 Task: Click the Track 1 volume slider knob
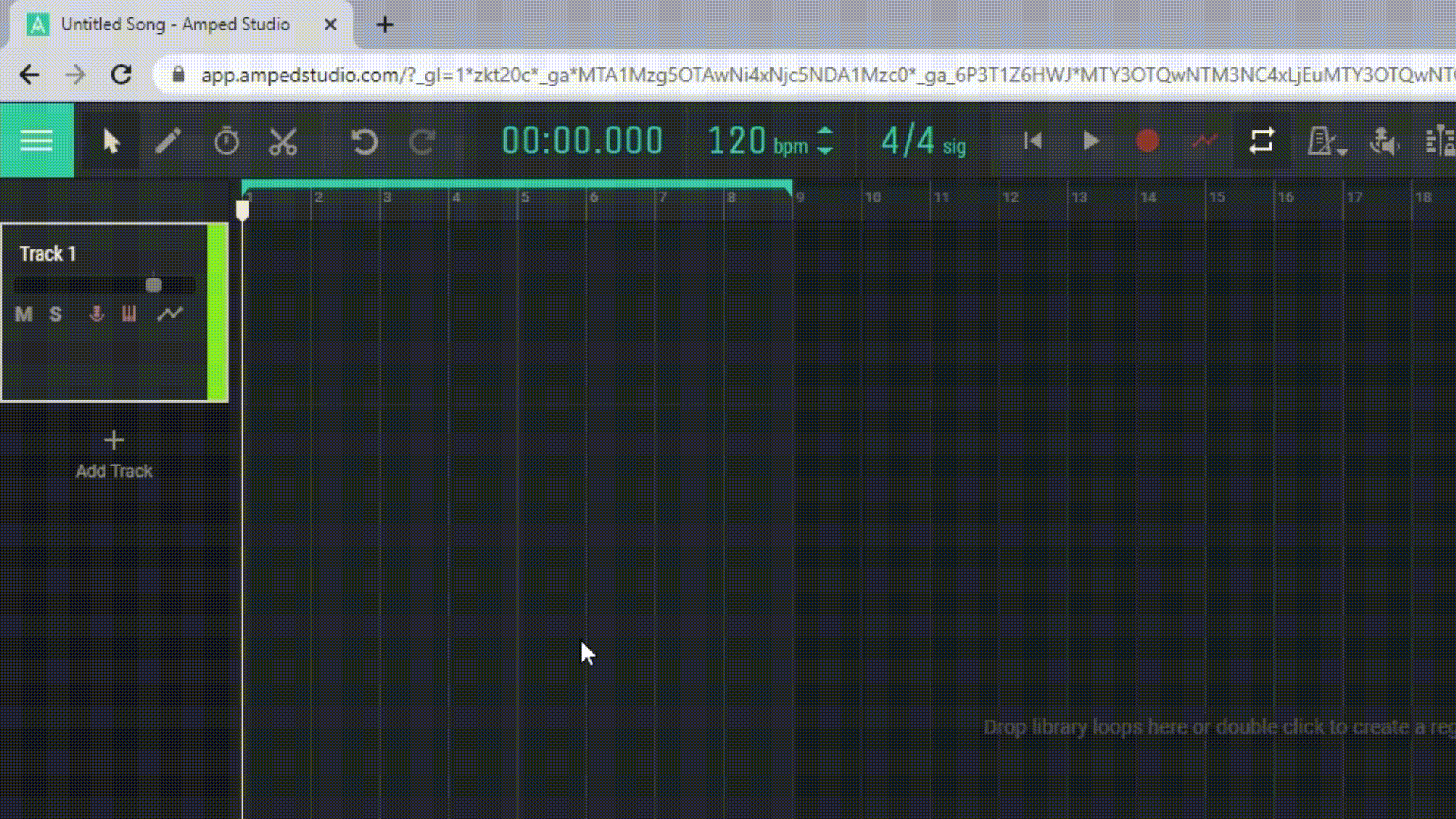153,285
